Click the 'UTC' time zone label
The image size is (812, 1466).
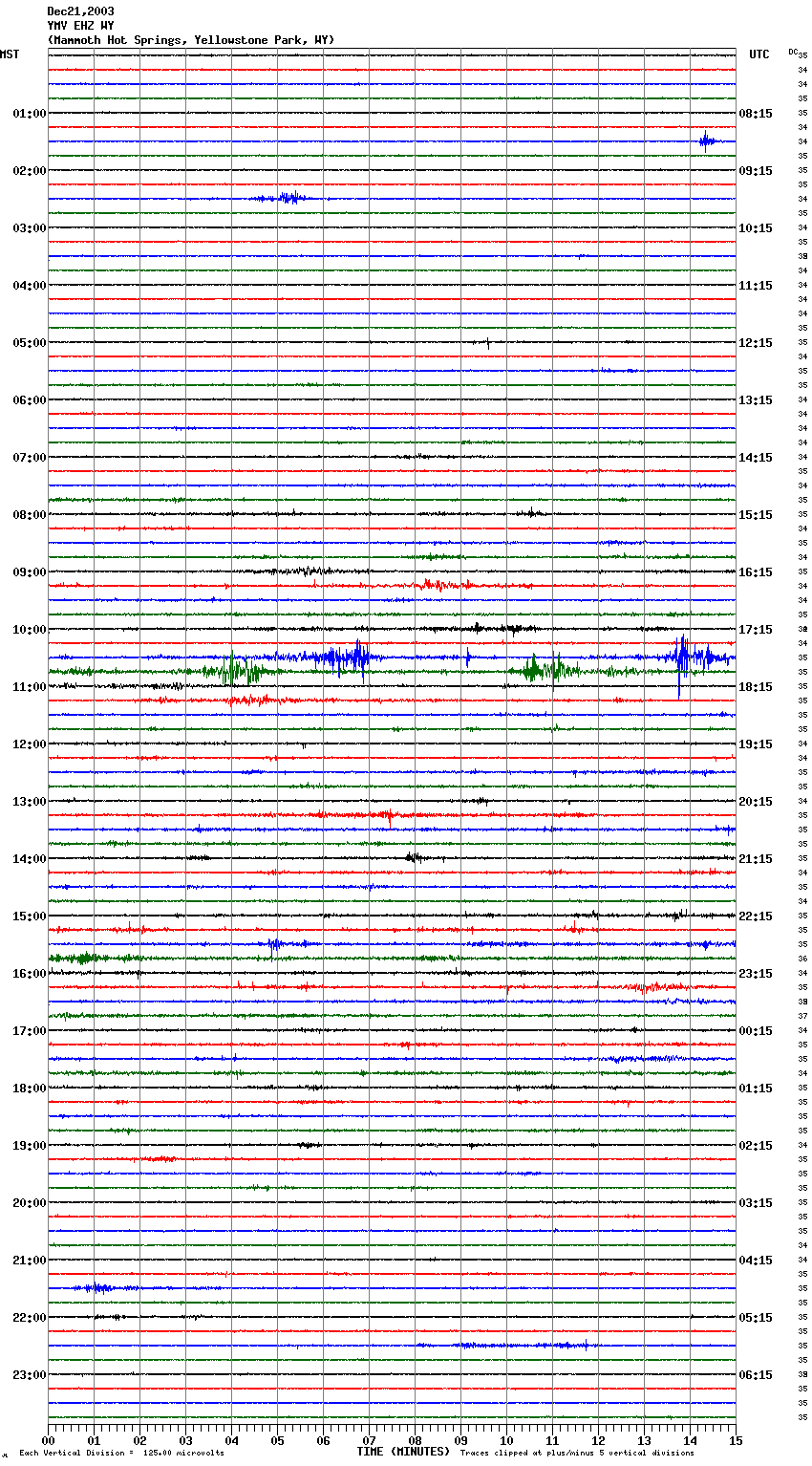(x=759, y=54)
